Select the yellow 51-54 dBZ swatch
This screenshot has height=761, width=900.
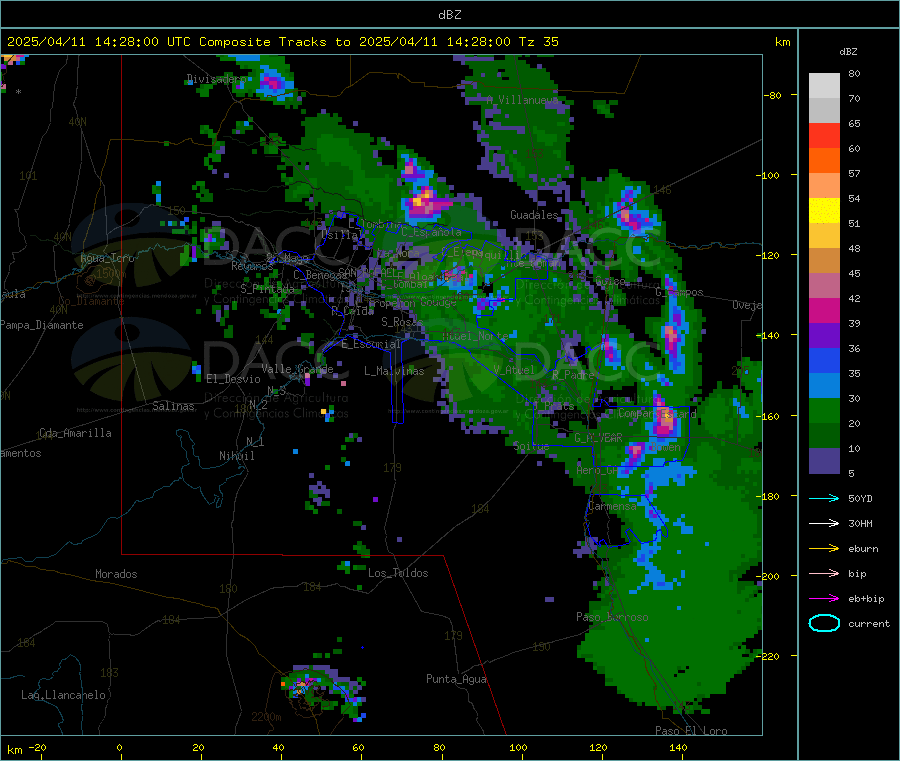point(824,211)
